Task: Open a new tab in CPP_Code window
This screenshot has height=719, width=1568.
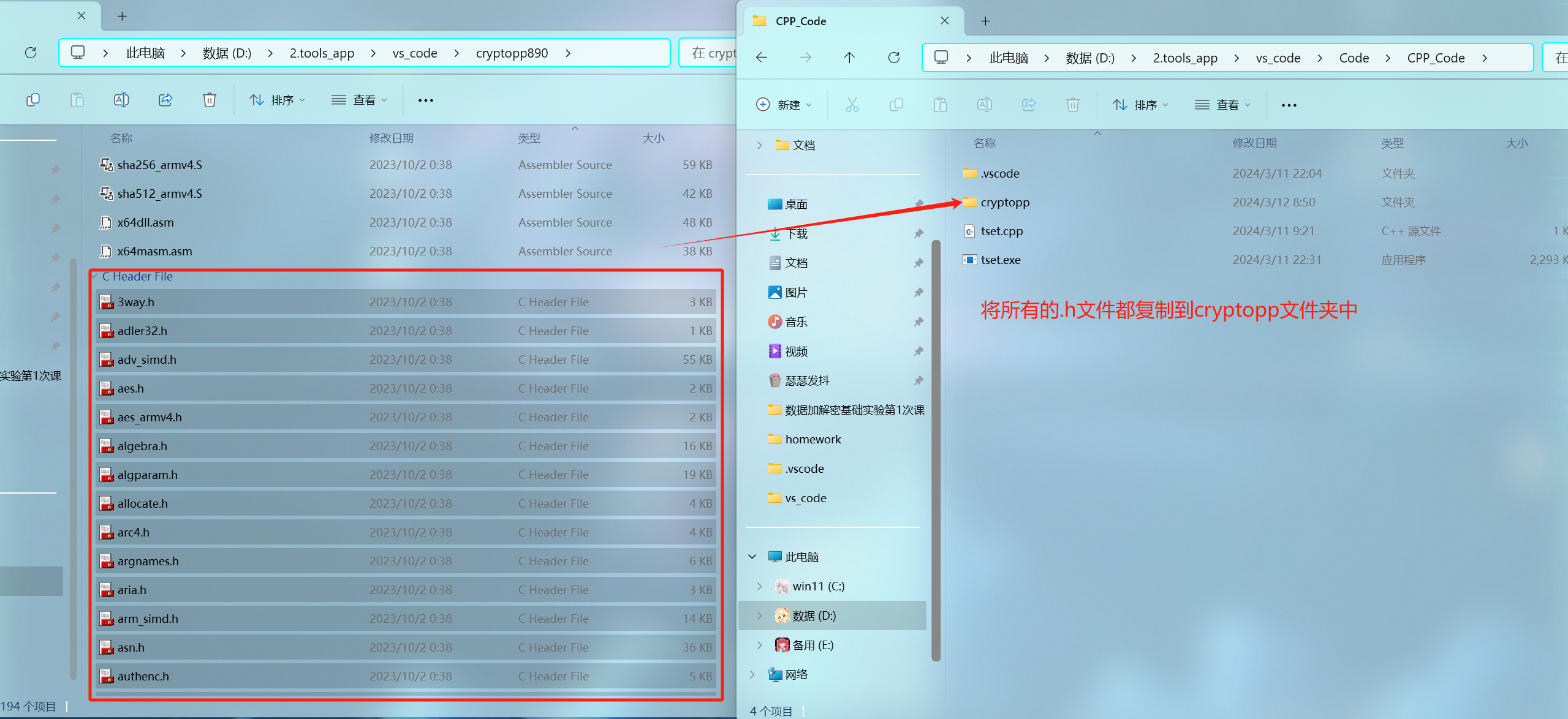Action: coord(985,21)
